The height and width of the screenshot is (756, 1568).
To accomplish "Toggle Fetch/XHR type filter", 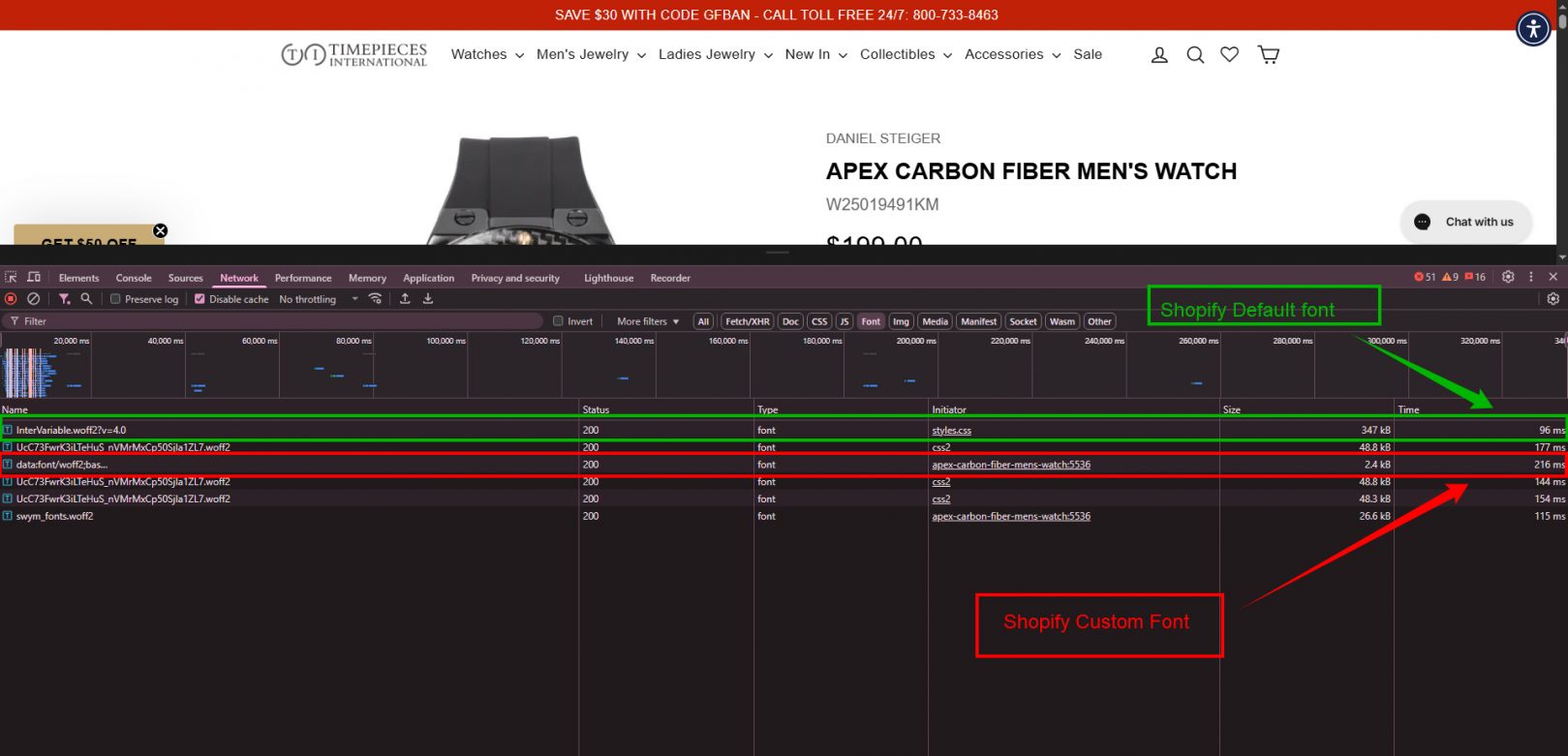I will (748, 321).
